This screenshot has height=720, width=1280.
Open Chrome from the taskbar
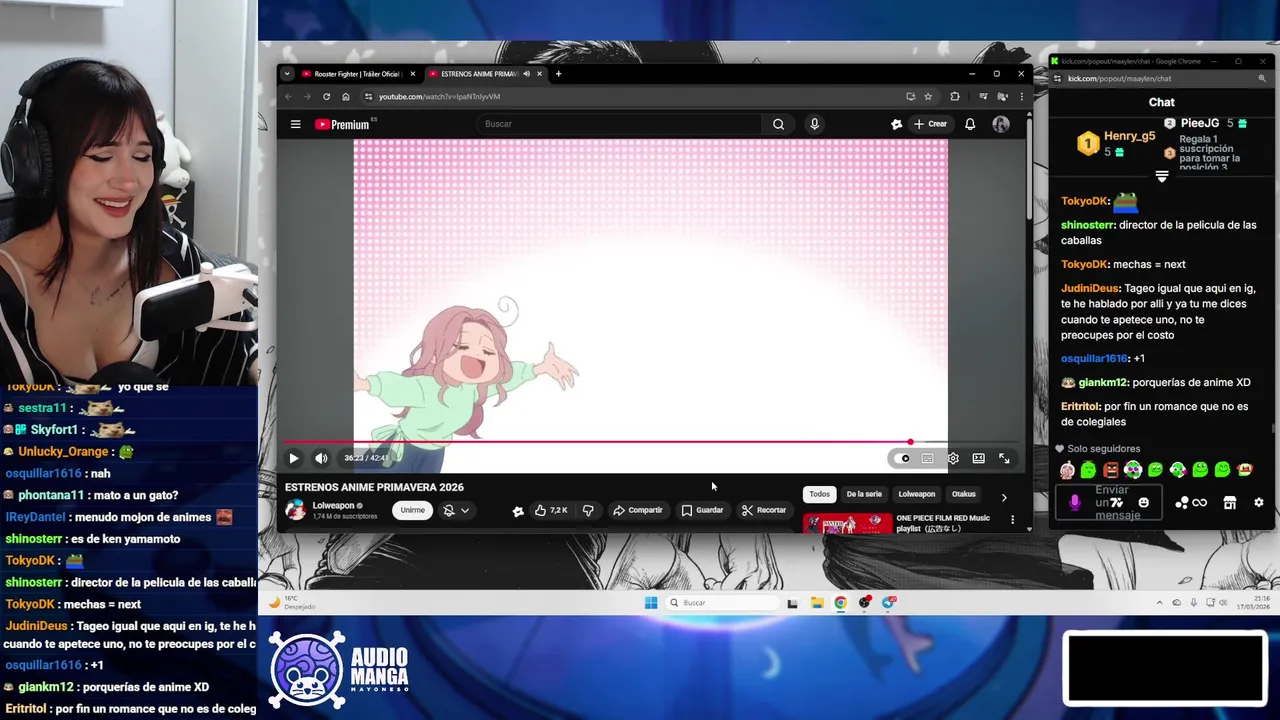tap(840, 603)
